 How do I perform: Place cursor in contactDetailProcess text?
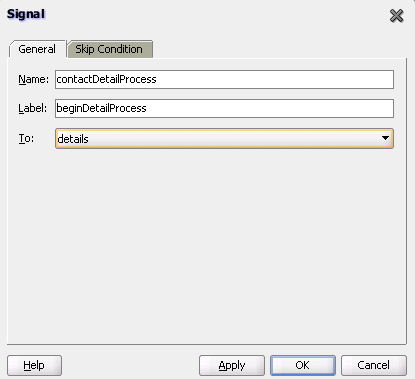(x=106, y=79)
